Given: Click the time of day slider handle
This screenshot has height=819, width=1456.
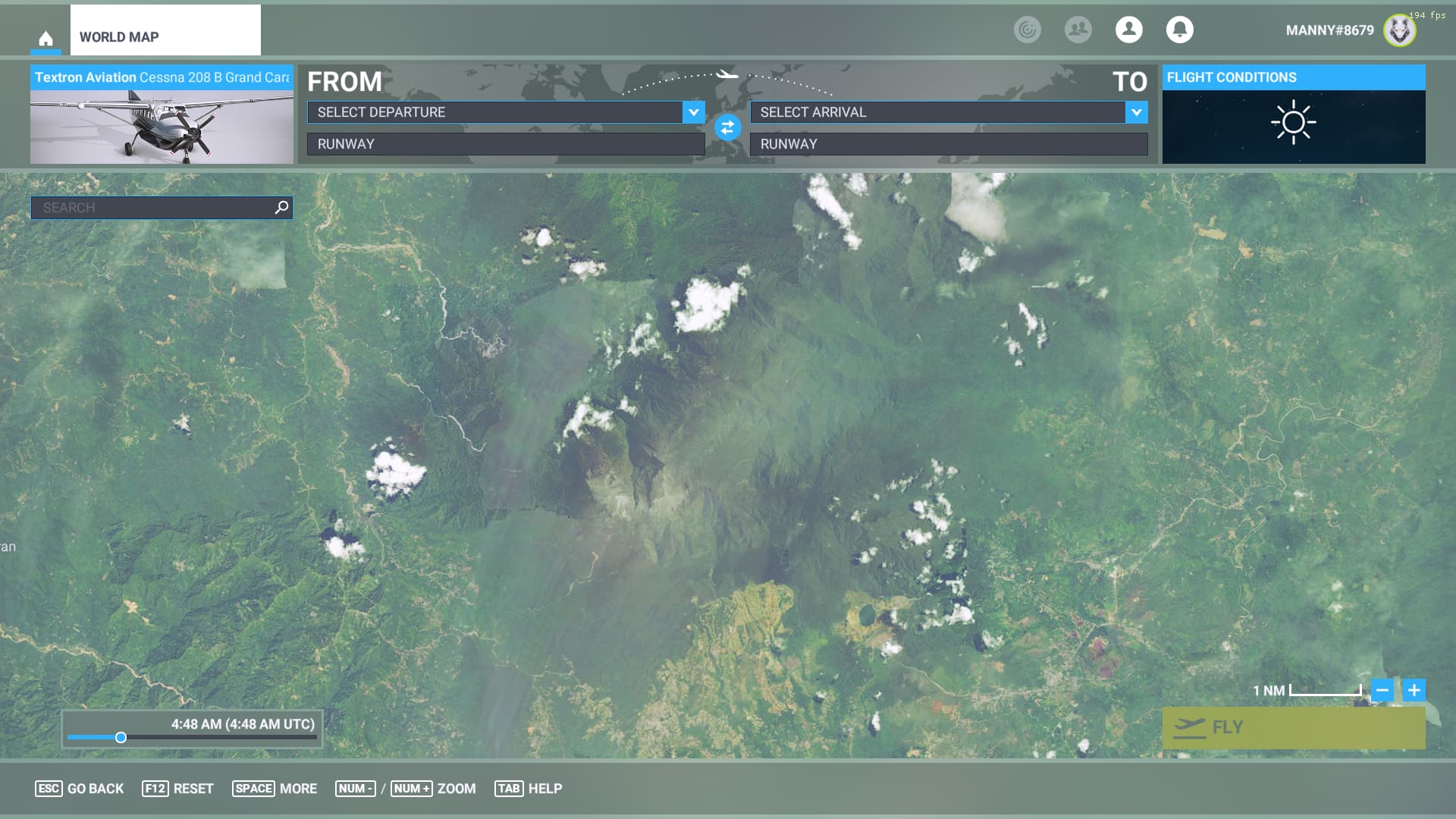Looking at the screenshot, I should click(121, 737).
